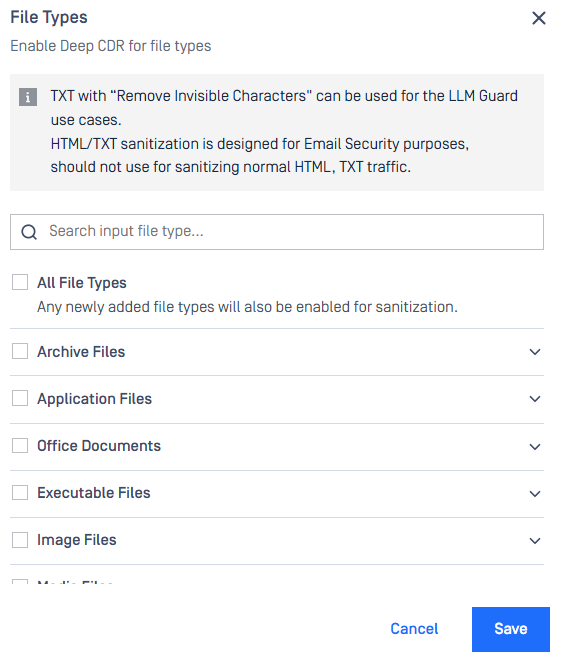Expand the Executable Files chevron

click(x=535, y=494)
